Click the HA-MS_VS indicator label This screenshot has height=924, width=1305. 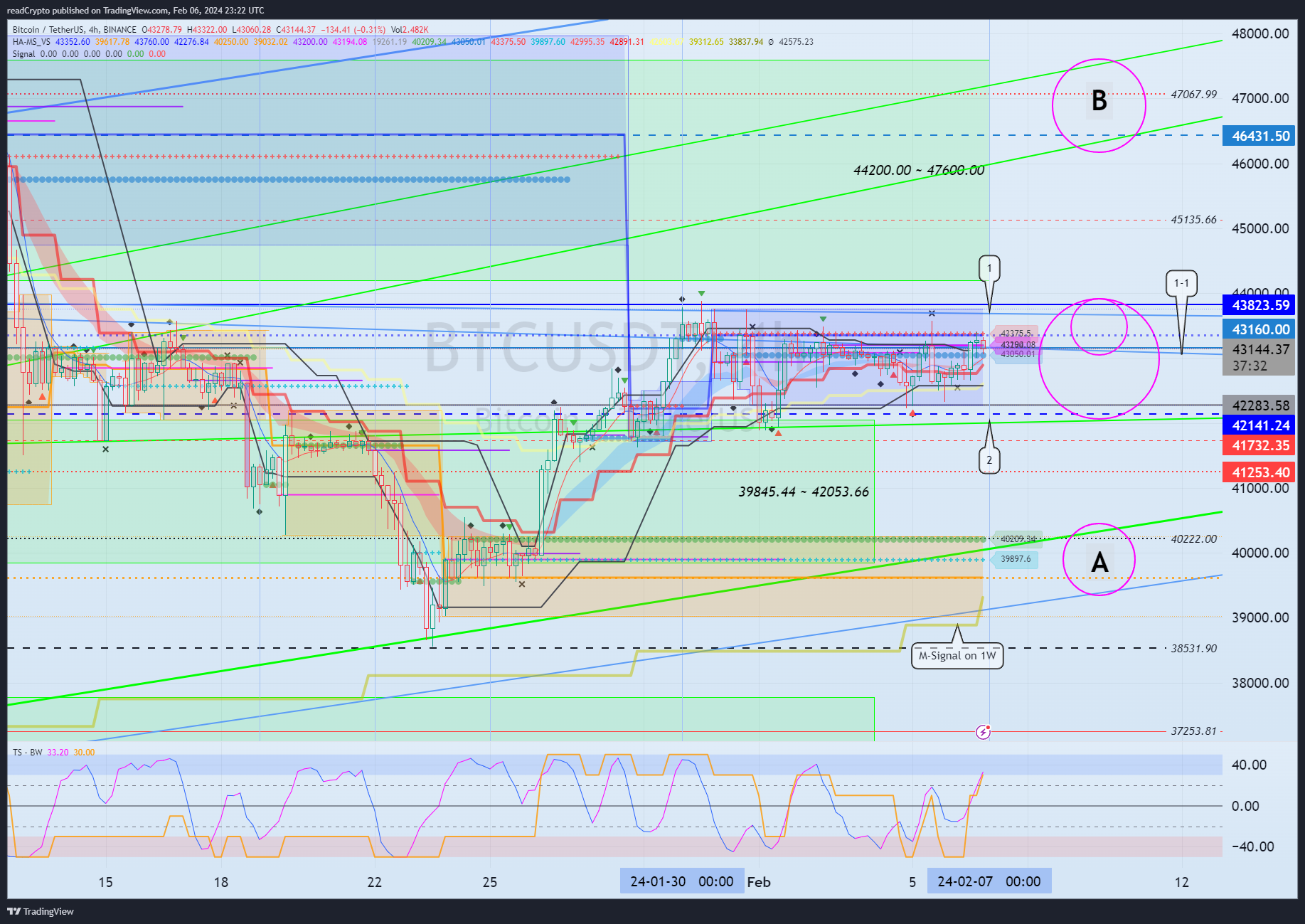pos(31,42)
